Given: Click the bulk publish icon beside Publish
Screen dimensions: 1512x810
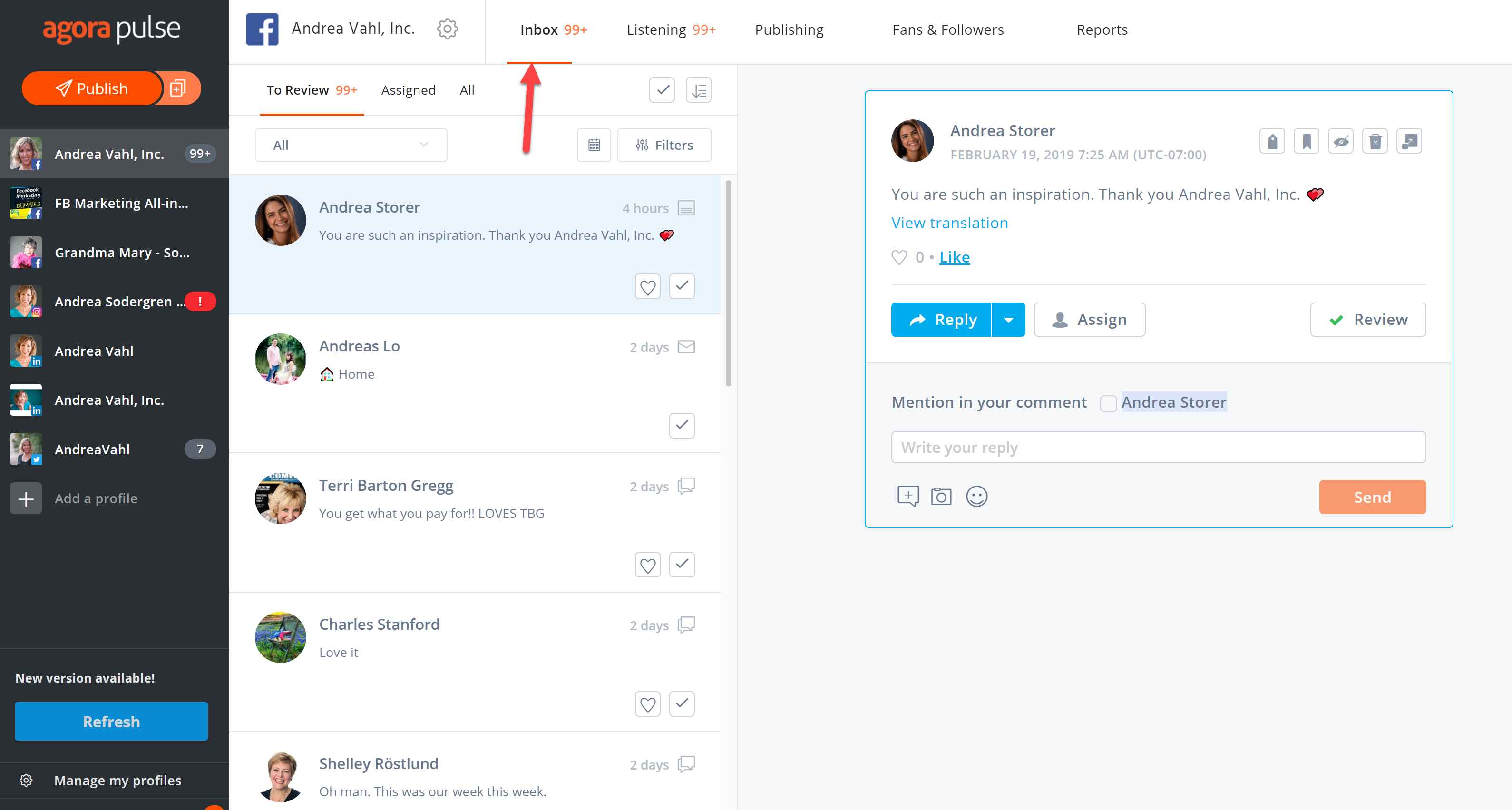Looking at the screenshot, I should tap(178, 88).
